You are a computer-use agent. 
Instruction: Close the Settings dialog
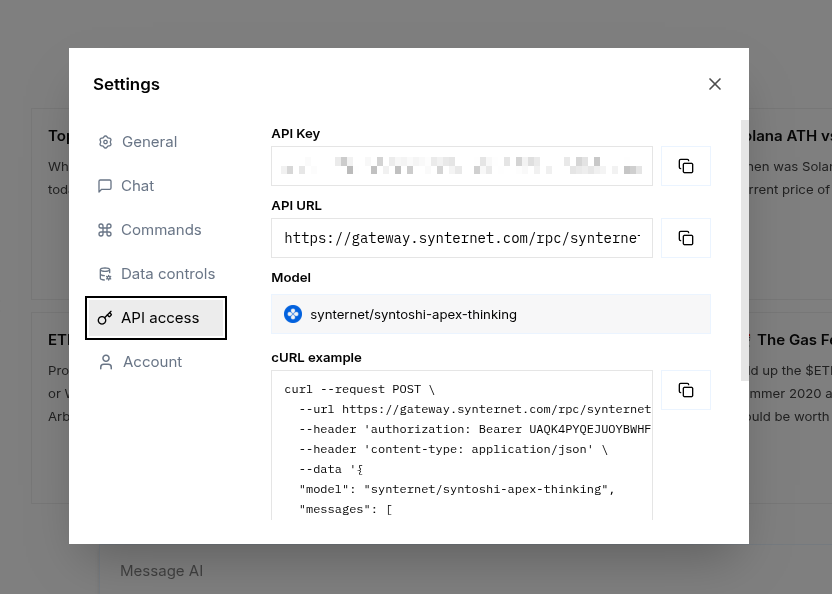click(x=715, y=84)
